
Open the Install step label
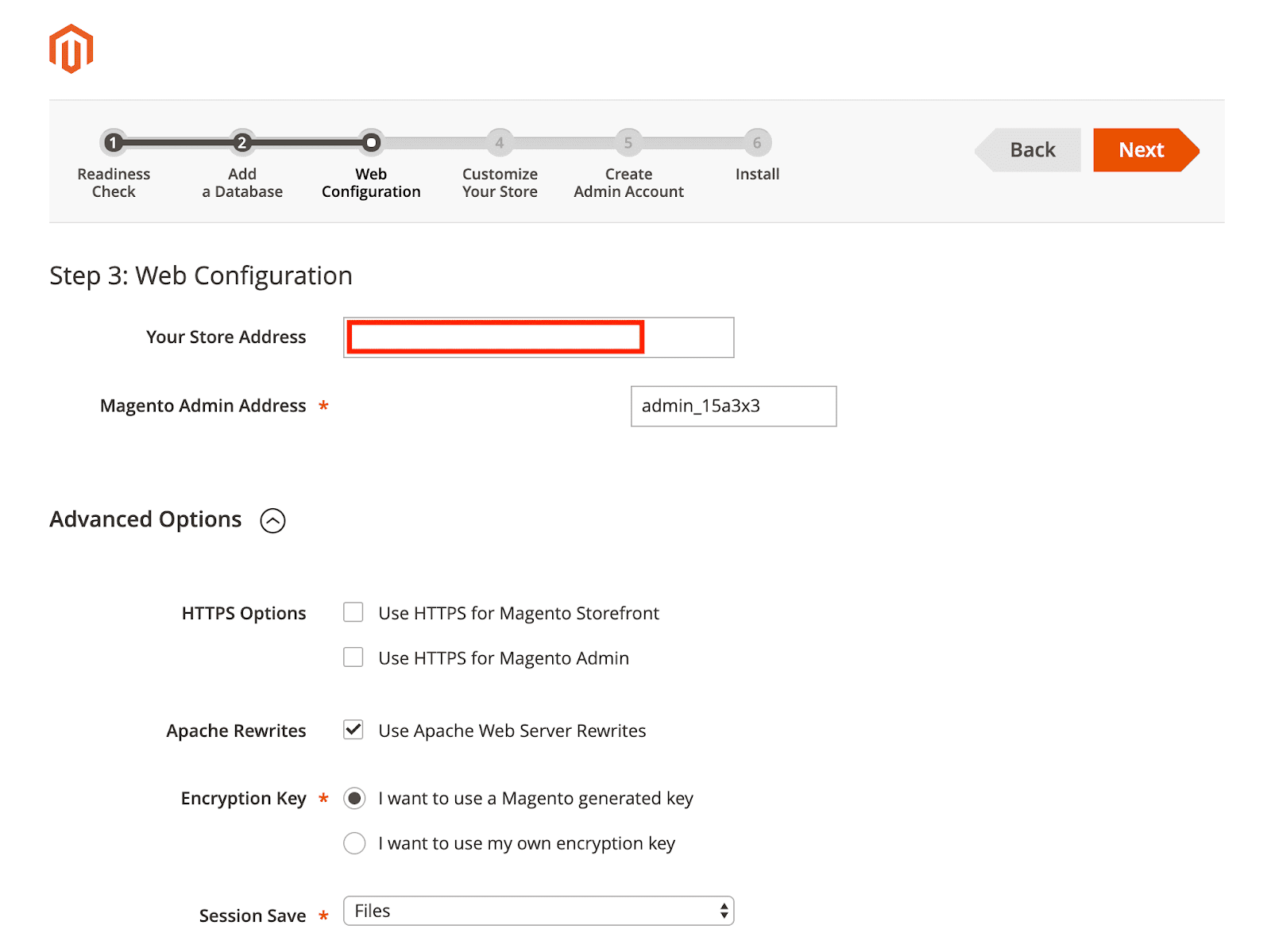[757, 174]
